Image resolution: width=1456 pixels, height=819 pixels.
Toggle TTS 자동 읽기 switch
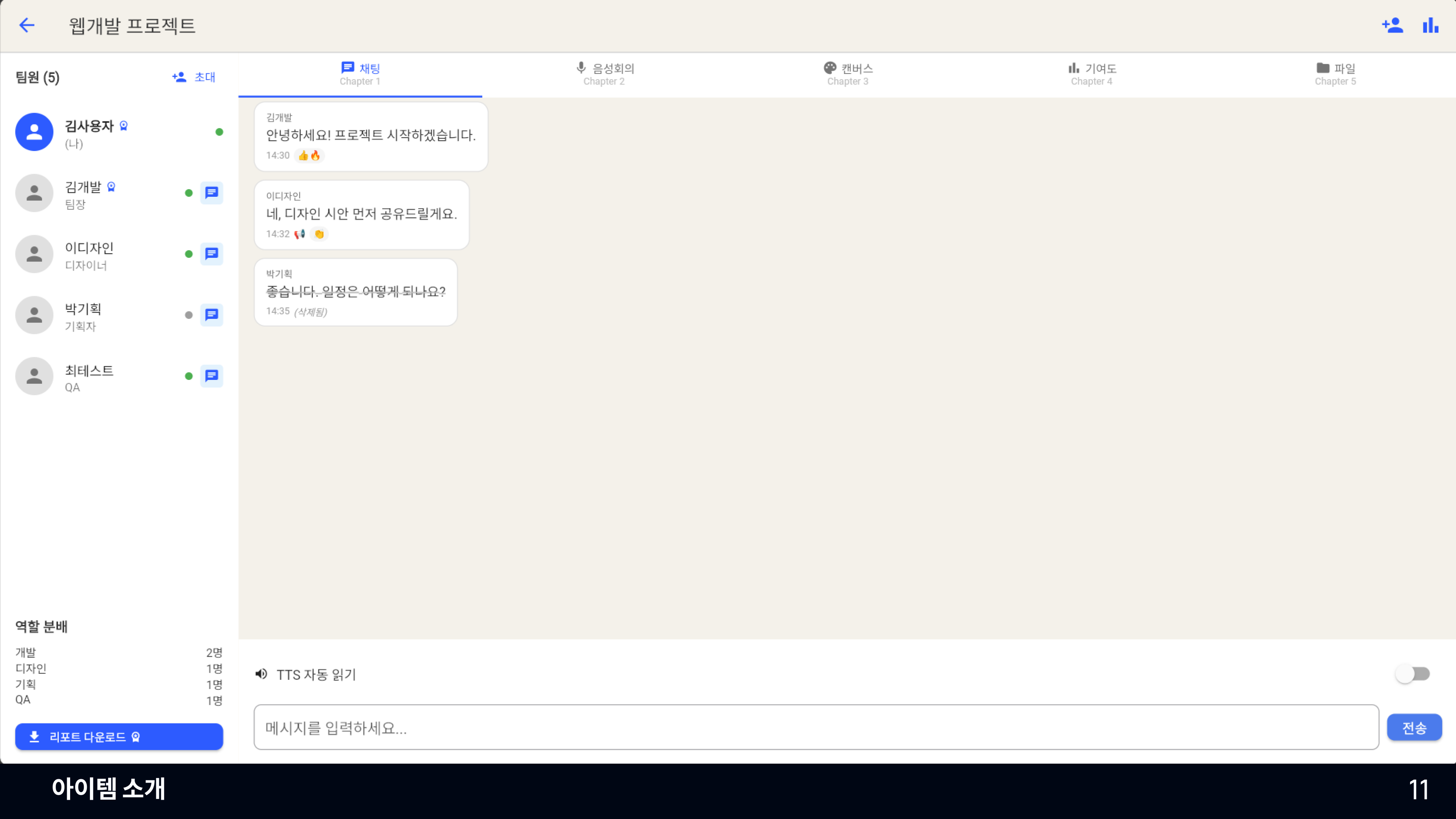[x=1412, y=674]
